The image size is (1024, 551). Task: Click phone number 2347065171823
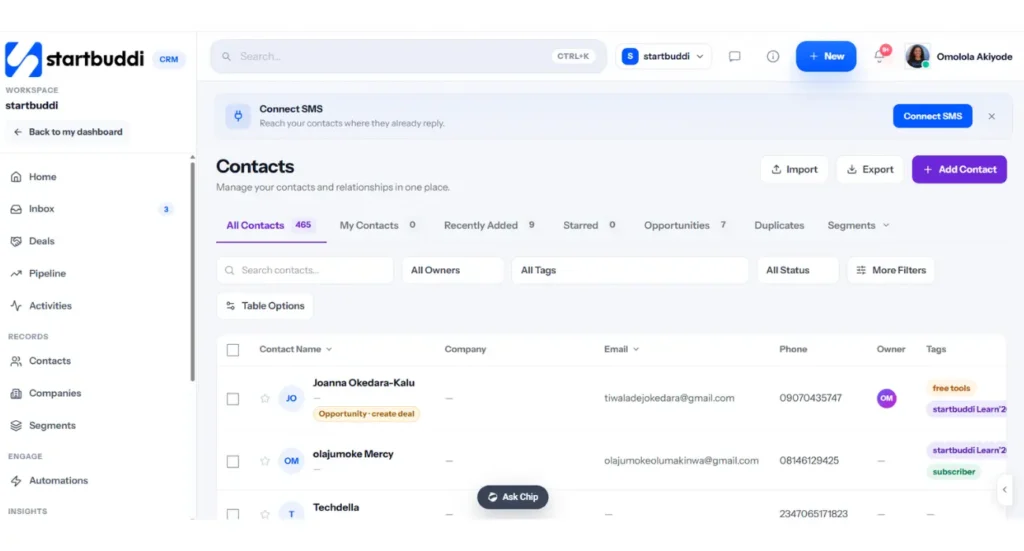813,514
